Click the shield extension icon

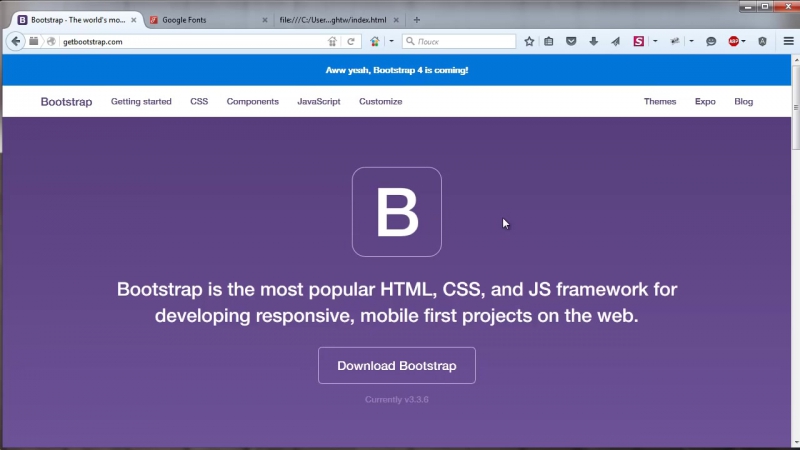762,41
